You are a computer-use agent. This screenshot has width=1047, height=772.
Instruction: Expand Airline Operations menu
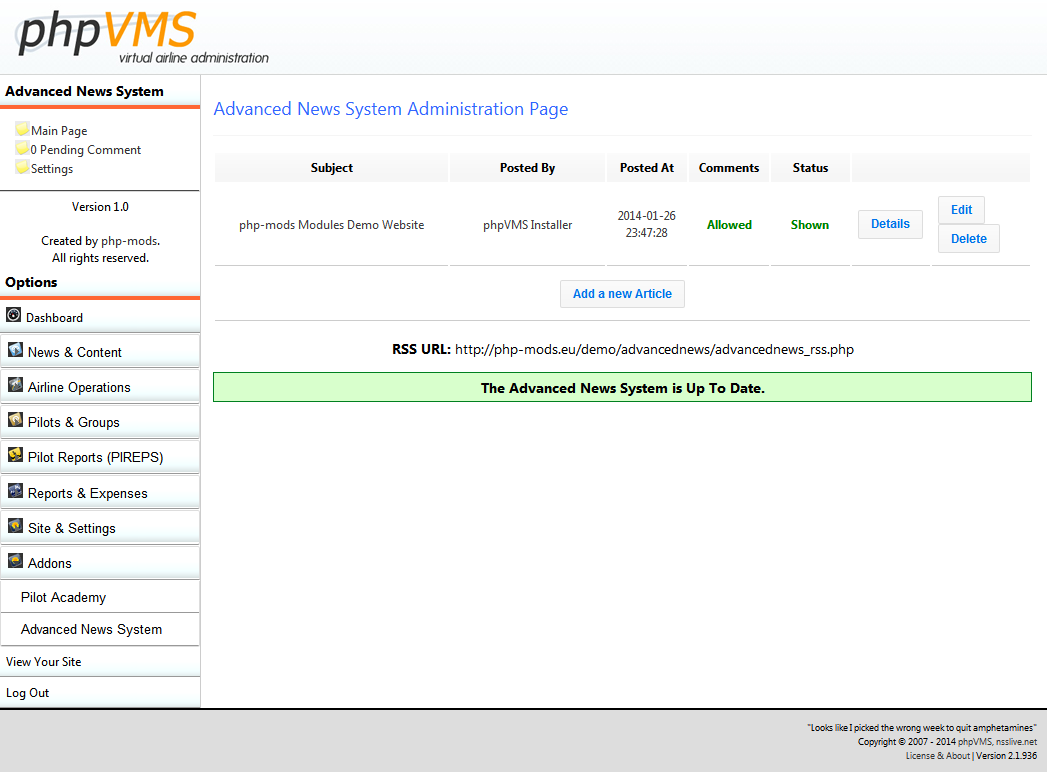pos(100,386)
